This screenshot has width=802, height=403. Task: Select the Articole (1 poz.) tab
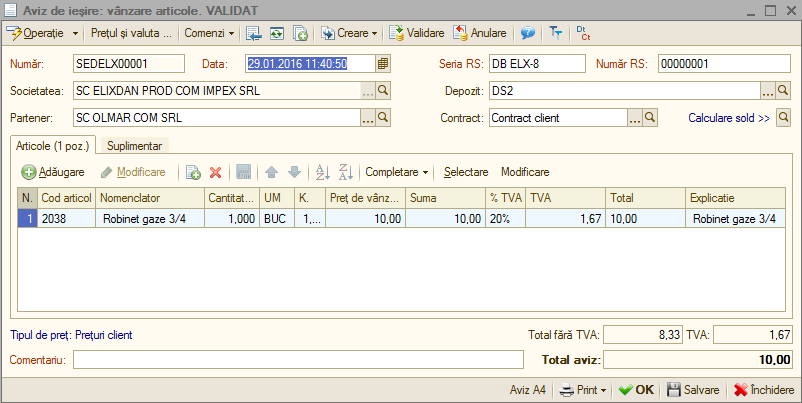point(52,146)
